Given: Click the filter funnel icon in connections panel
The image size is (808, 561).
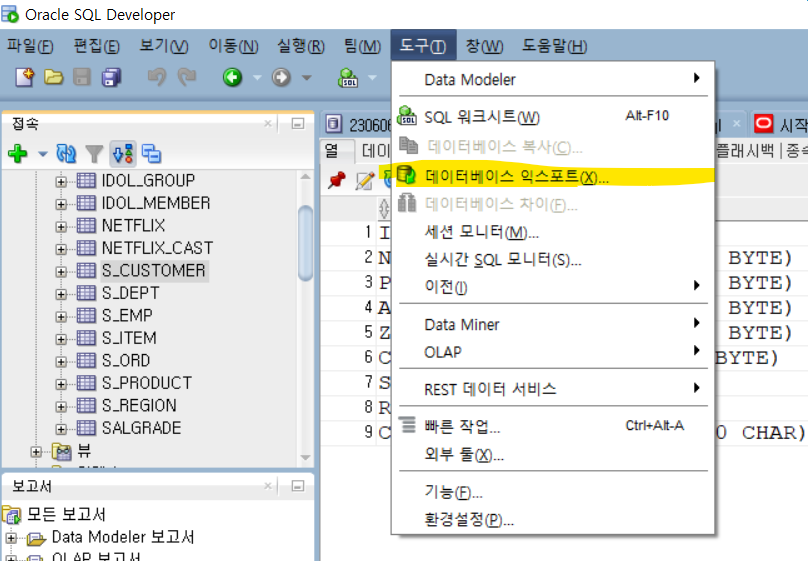Looking at the screenshot, I should pos(94,154).
